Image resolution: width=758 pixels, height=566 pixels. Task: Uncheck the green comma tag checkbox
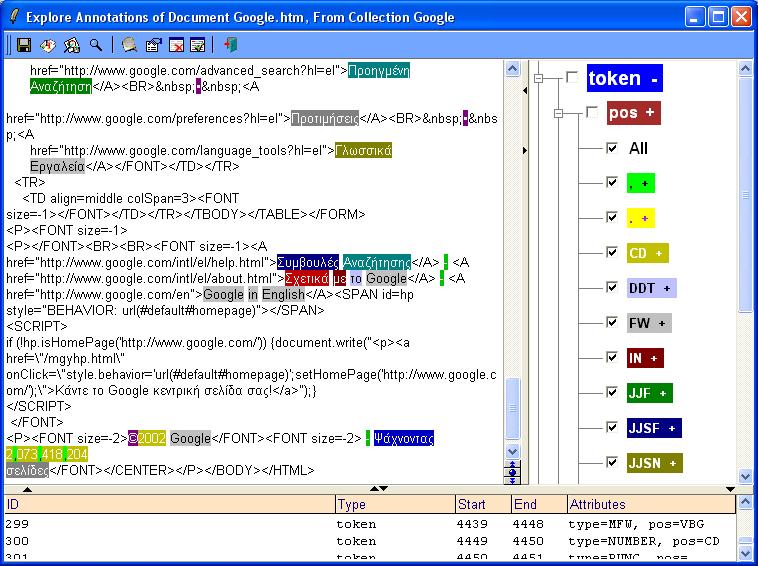click(612, 182)
